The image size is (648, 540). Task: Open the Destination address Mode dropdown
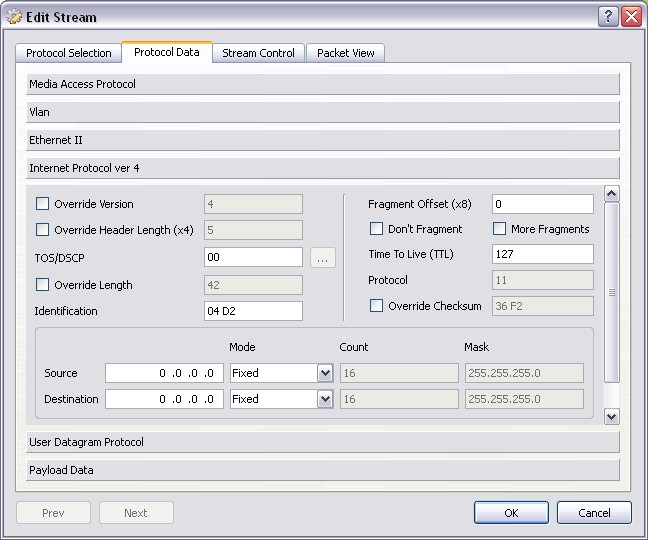[324, 399]
